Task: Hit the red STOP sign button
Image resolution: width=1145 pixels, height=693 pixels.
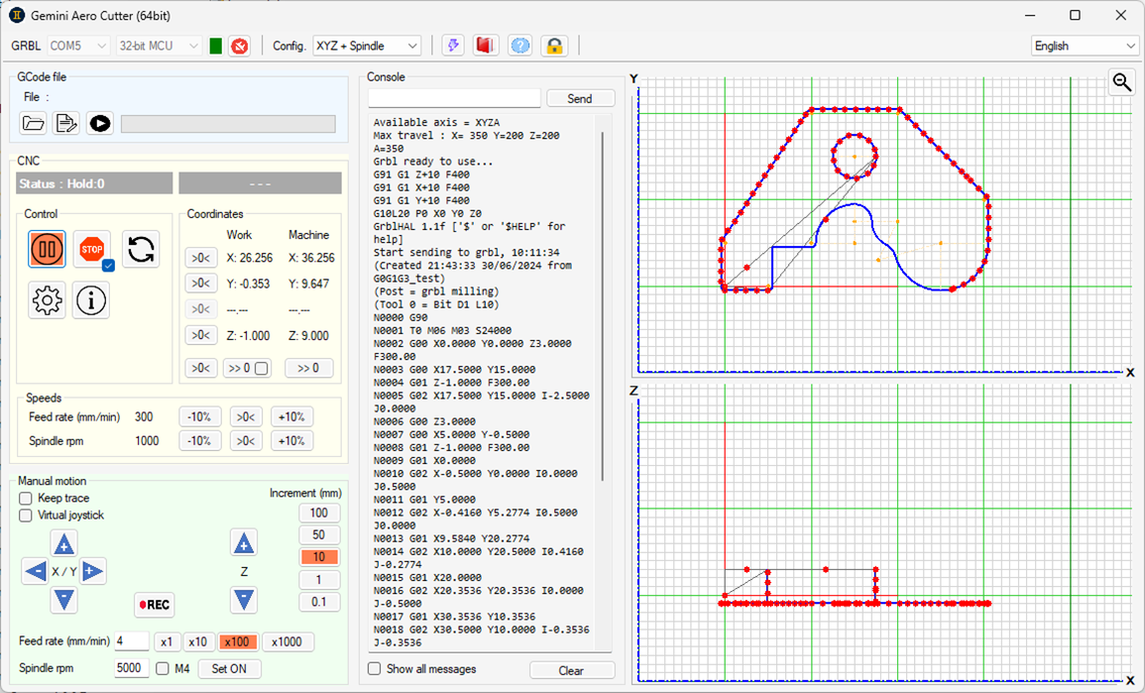Action: click(92, 248)
